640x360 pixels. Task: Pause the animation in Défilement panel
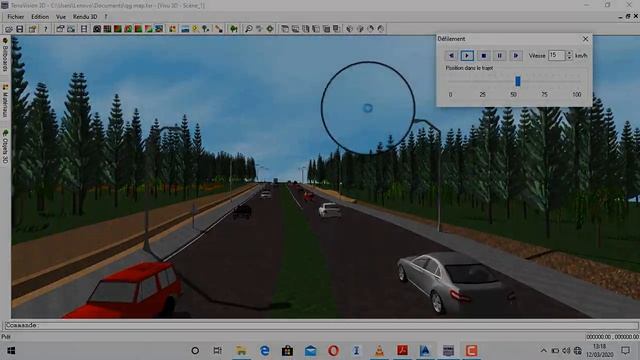point(499,56)
